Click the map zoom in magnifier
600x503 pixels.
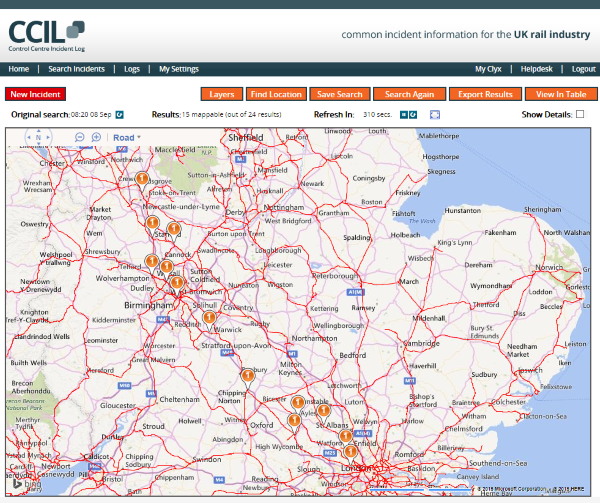click(x=96, y=137)
